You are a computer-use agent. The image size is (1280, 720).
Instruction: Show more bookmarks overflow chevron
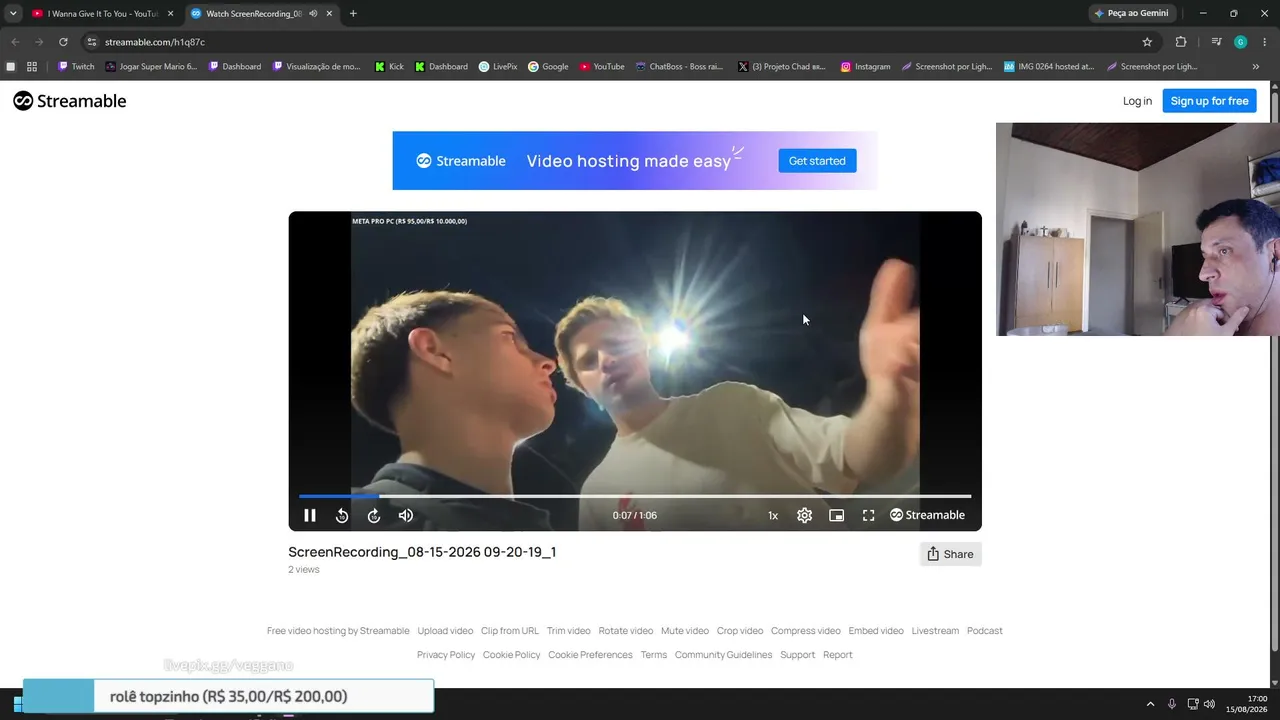pyautogui.click(x=1256, y=67)
